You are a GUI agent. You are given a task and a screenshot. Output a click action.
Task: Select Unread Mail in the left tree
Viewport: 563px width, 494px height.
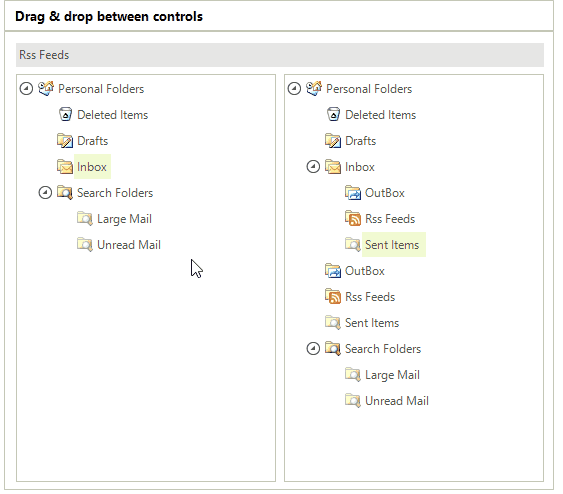(x=129, y=245)
